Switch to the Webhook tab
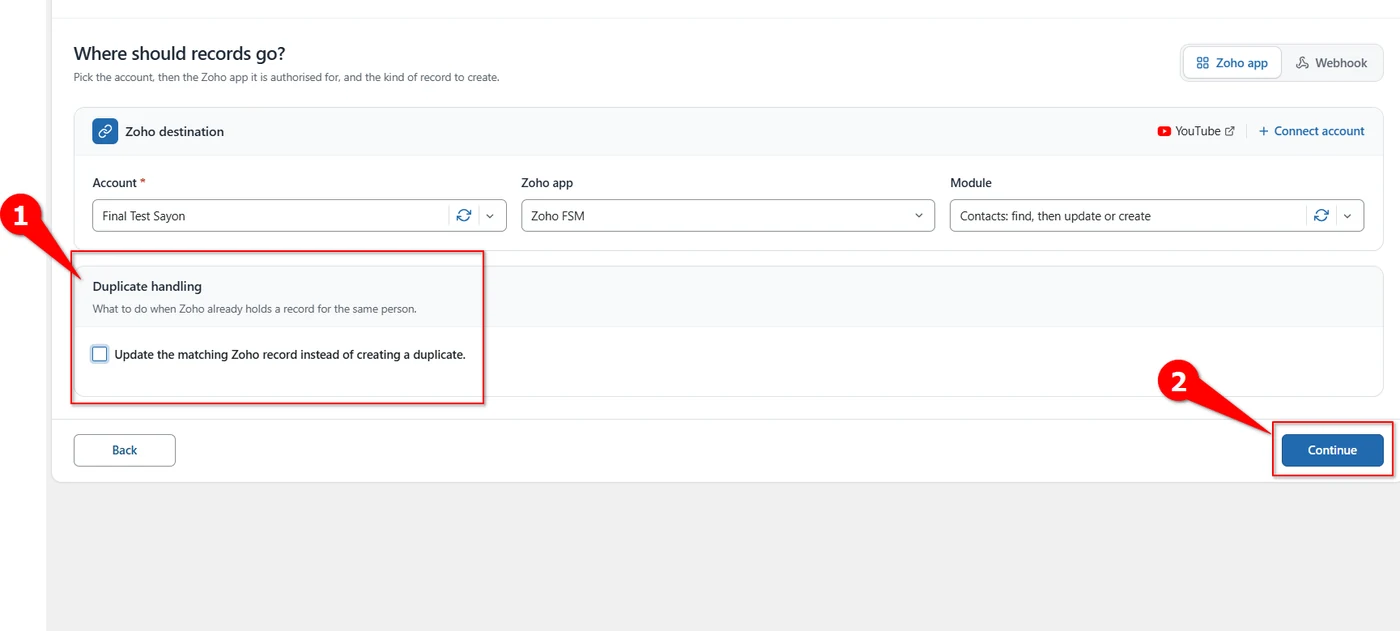 (x=1331, y=63)
